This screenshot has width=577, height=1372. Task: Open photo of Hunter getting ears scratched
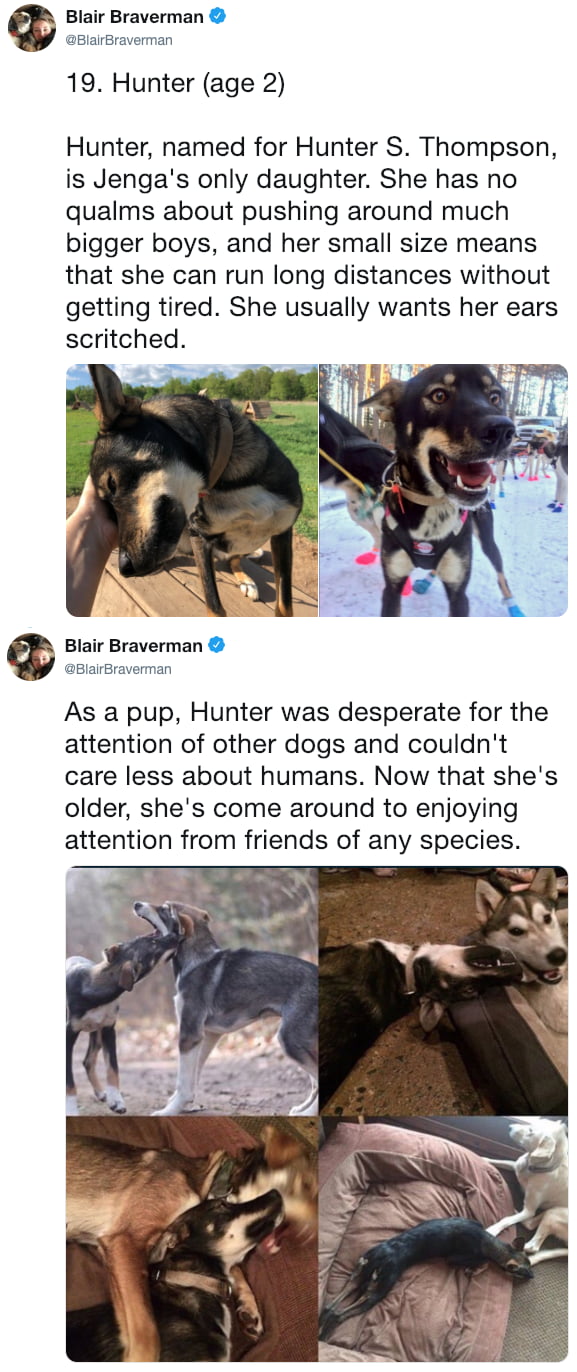192,490
